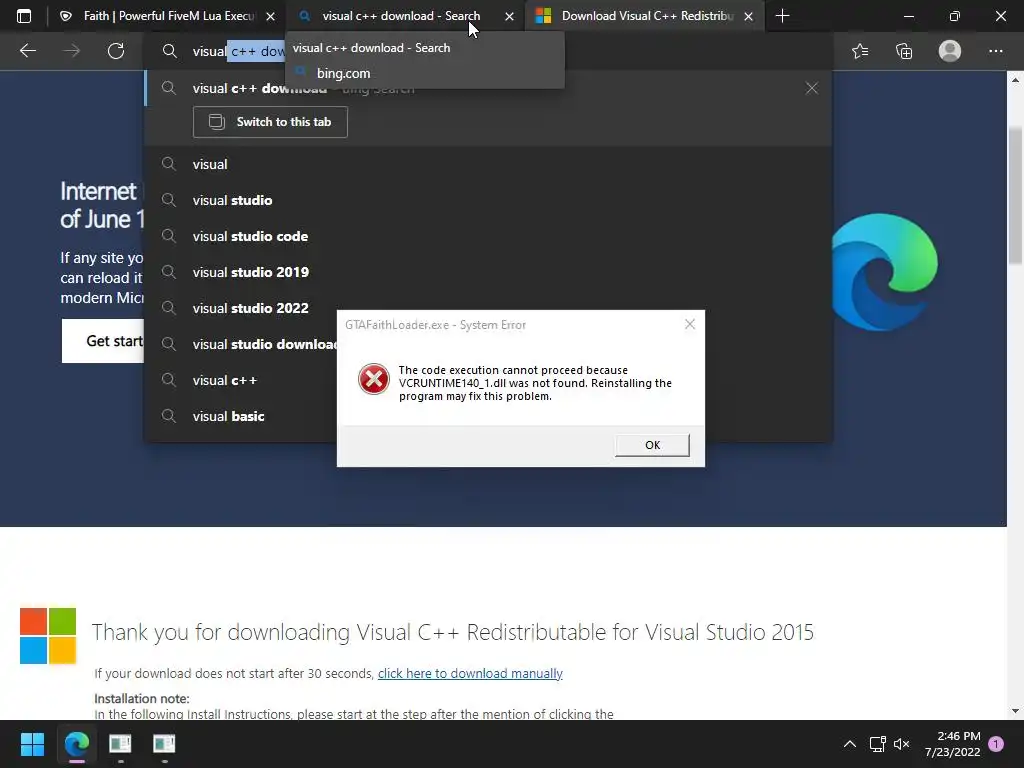Show hidden icons in the system tray
Screen dimensions: 1024x768
850,744
